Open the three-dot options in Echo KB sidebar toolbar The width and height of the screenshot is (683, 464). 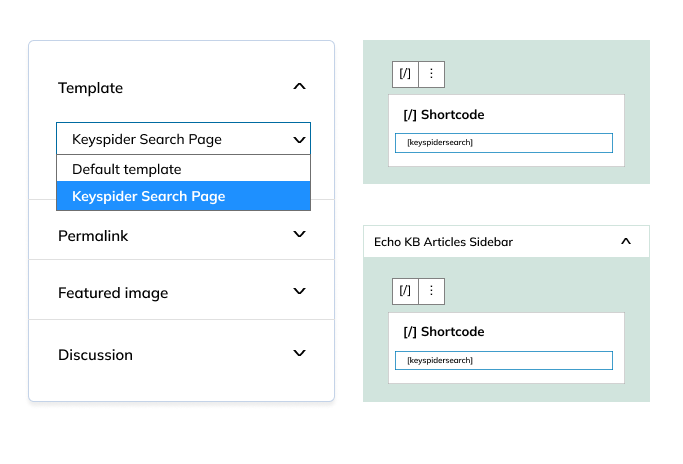(x=431, y=291)
